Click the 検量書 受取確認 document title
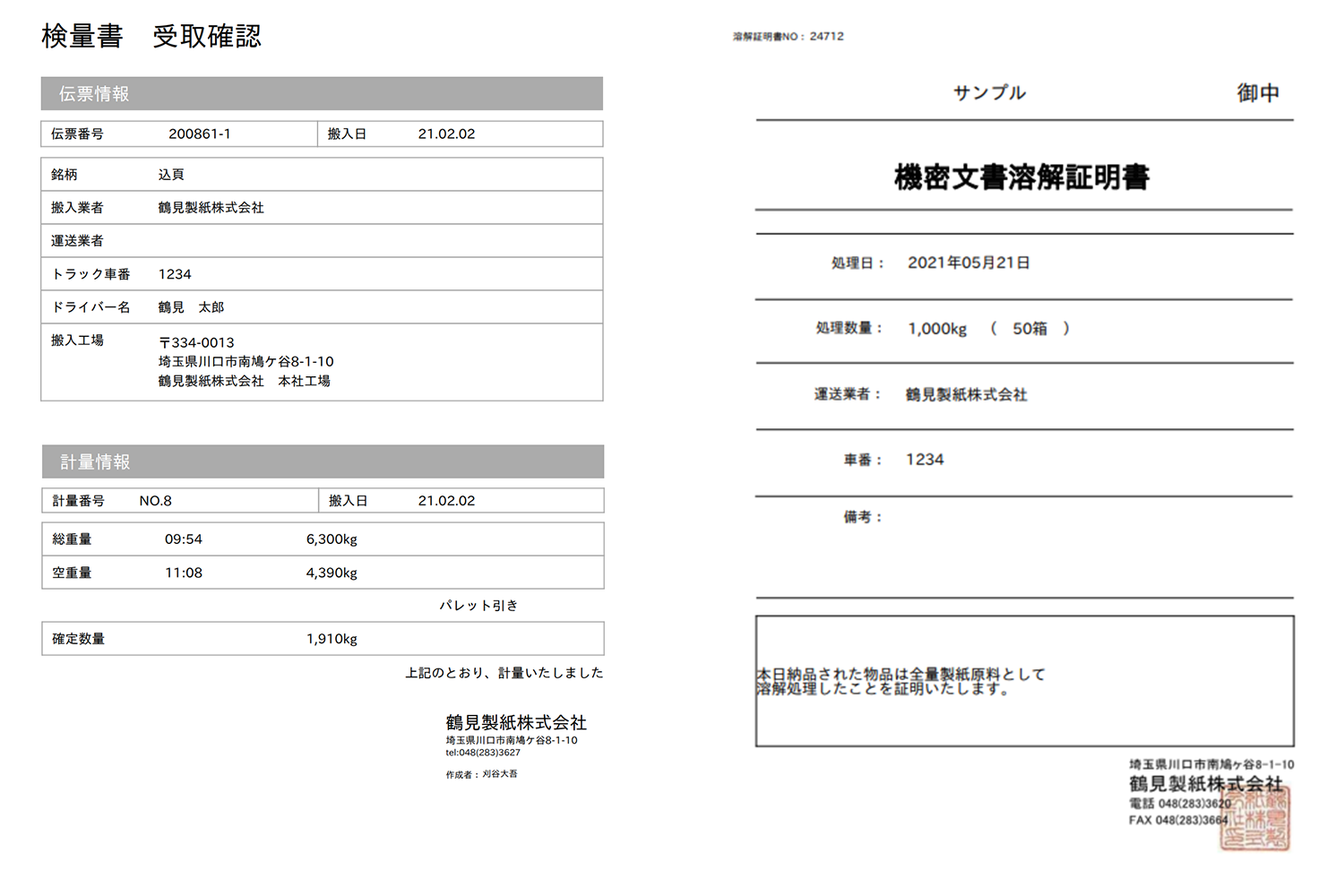This screenshot has height=896, width=1344. (x=149, y=36)
